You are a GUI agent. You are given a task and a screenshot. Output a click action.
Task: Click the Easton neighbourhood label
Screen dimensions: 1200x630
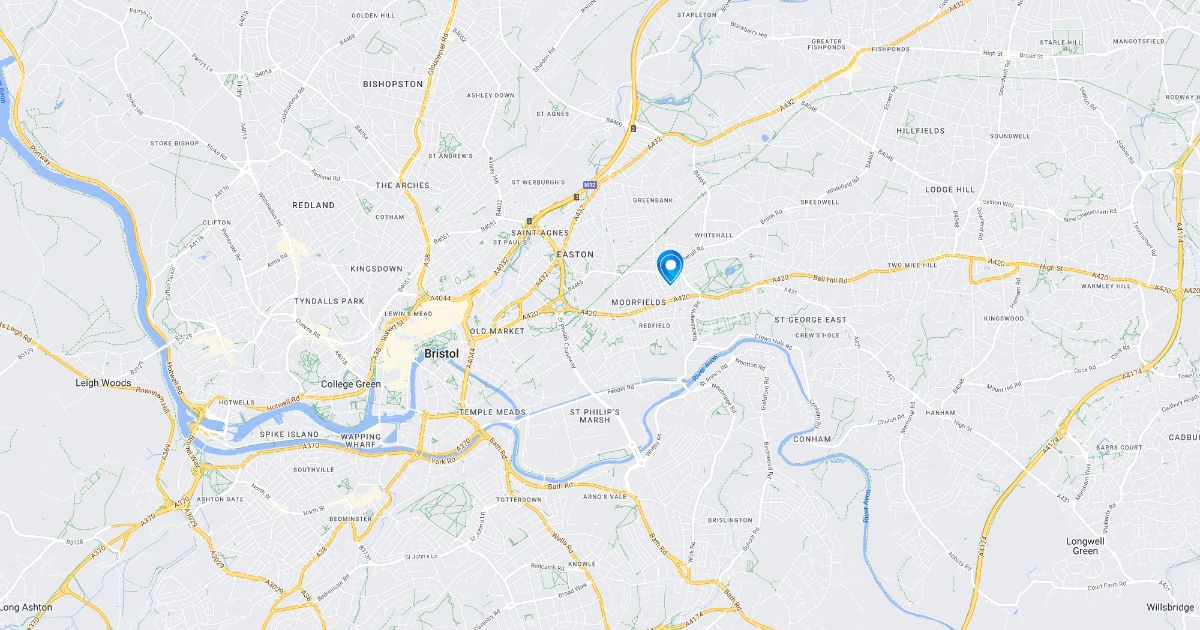[575, 255]
